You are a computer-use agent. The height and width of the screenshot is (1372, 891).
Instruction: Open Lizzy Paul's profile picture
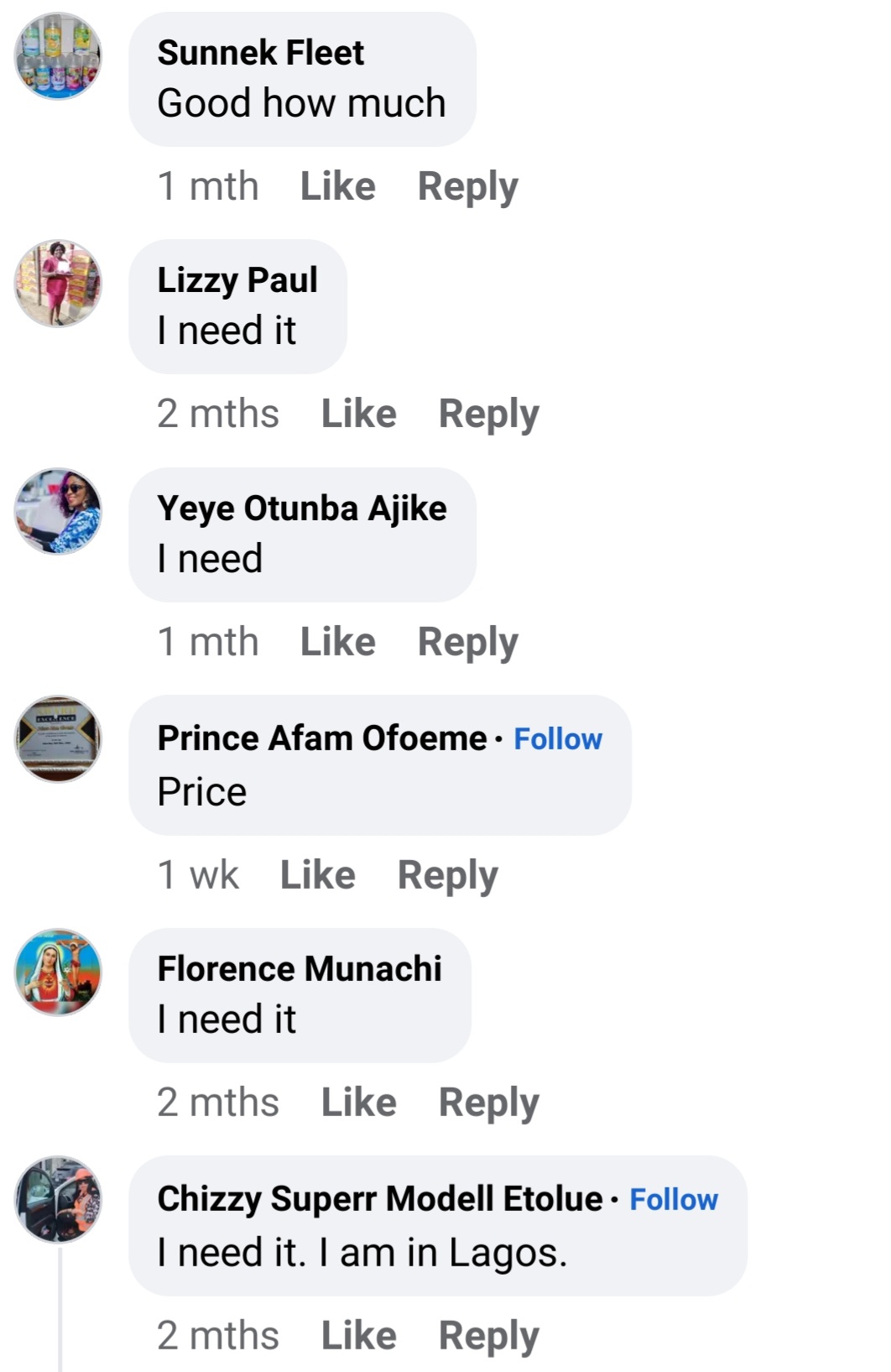pos(58,284)
